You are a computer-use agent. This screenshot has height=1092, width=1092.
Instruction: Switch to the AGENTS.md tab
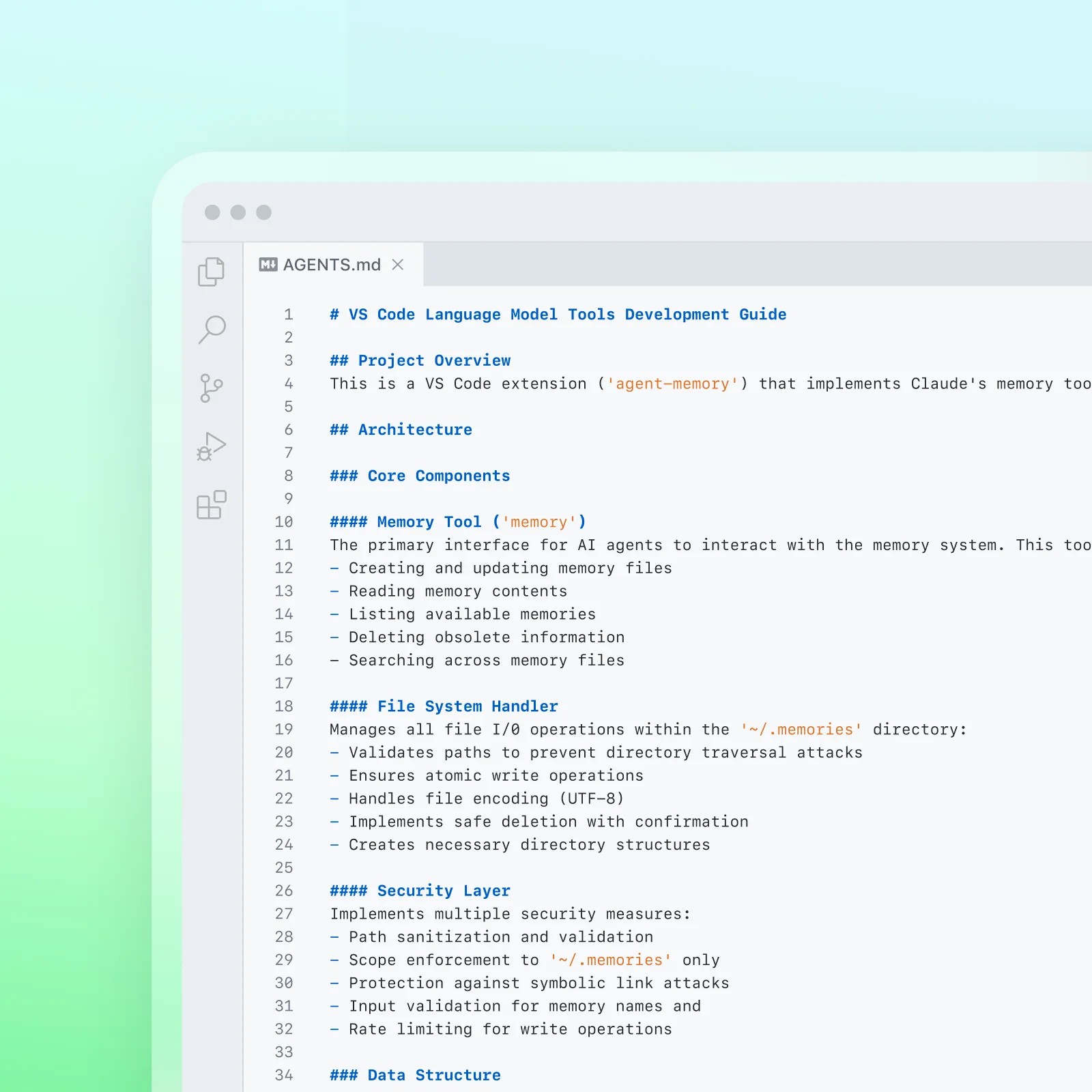point(331,265)
